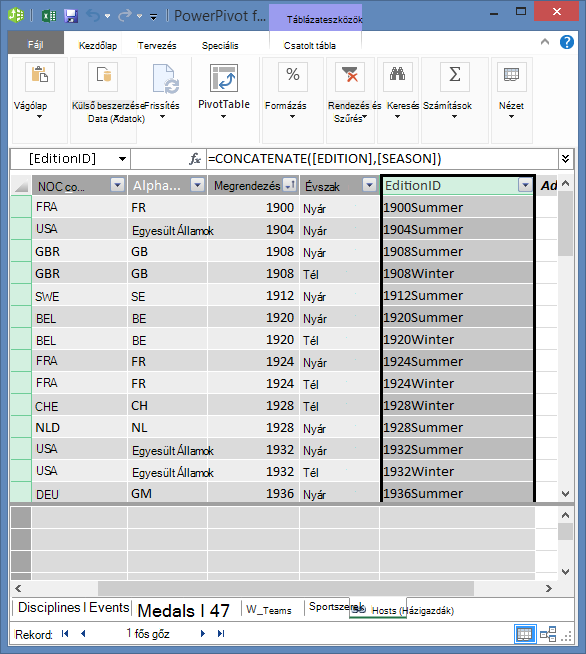Click the Számítások sigma icon

[455, 76]
